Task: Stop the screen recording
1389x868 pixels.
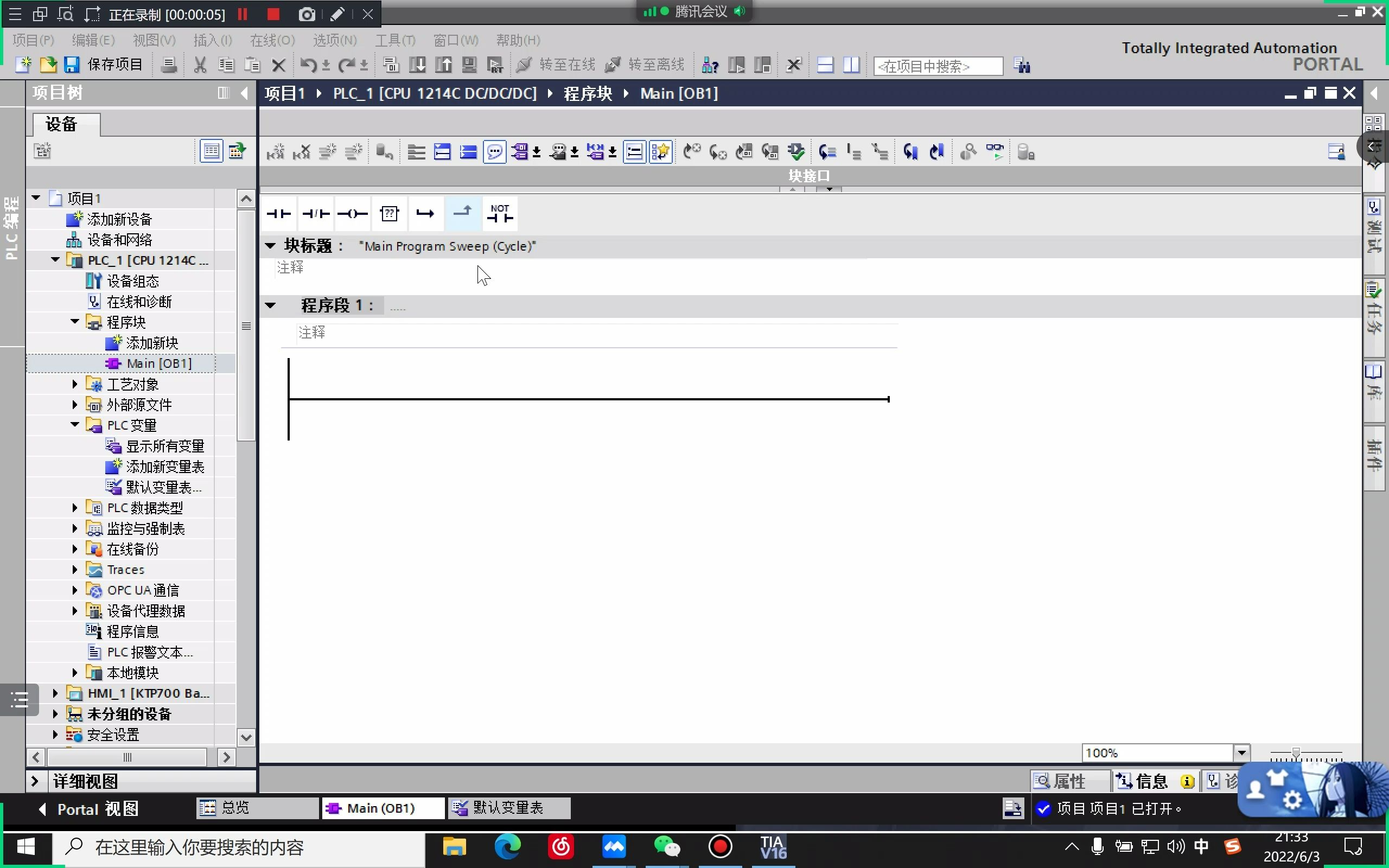Action: coord(273,14)
